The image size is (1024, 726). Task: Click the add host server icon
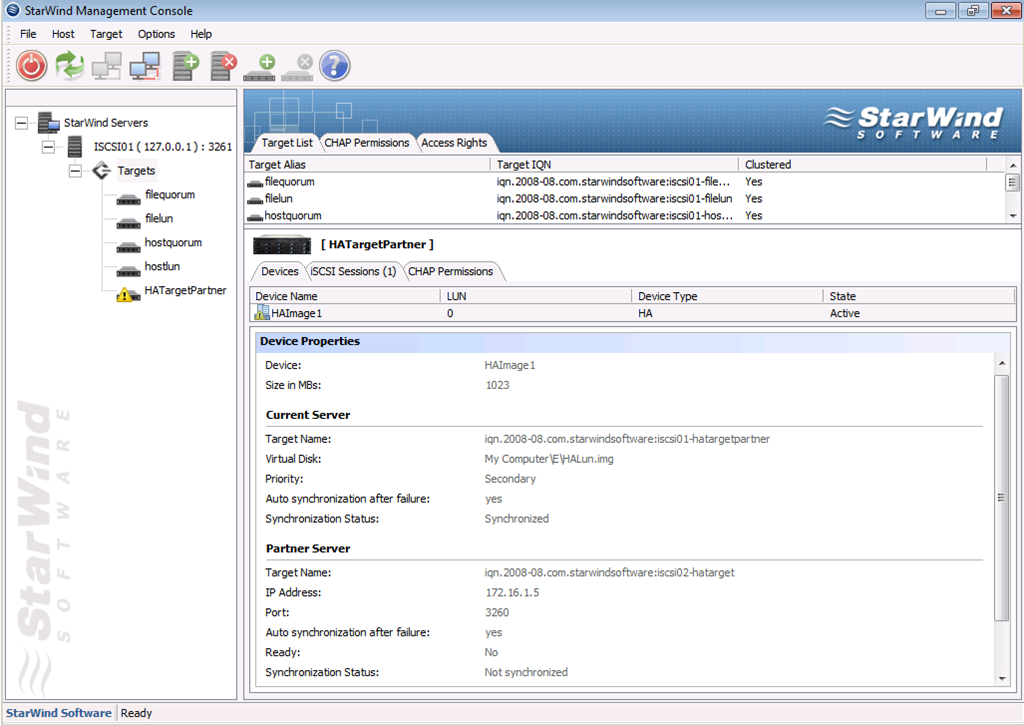tap(185, 66)
